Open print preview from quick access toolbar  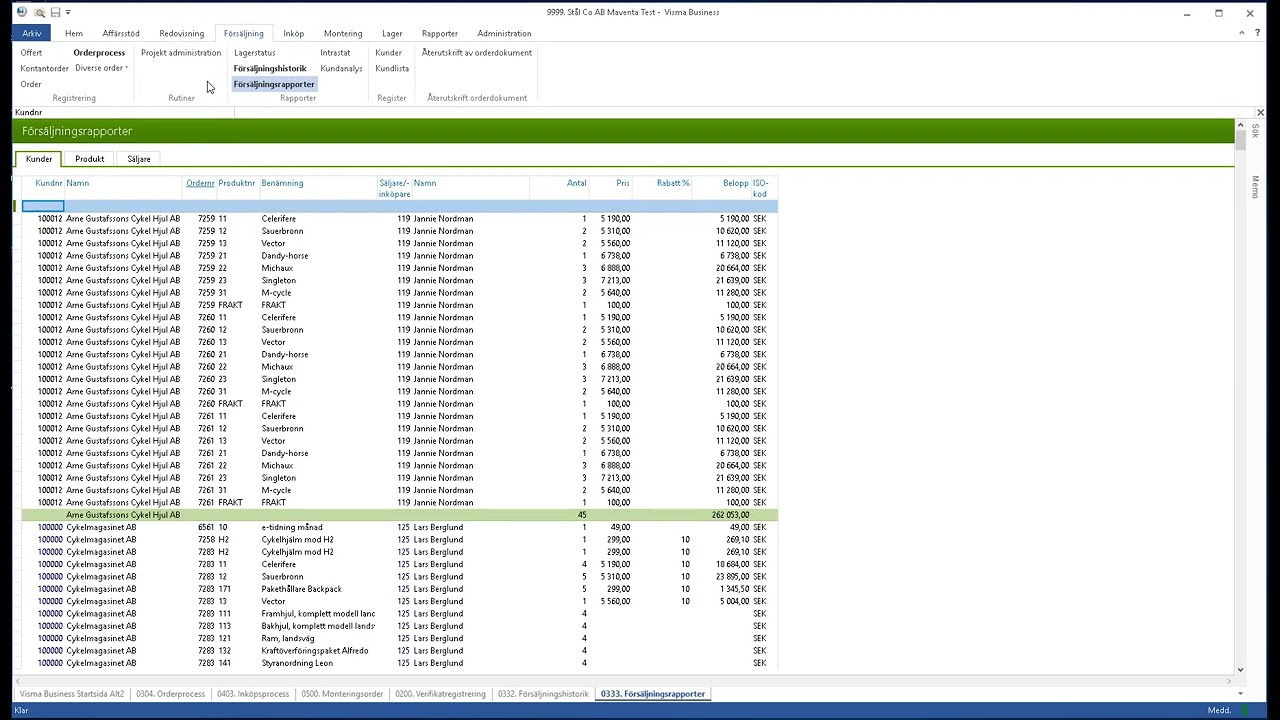point(39,13)
